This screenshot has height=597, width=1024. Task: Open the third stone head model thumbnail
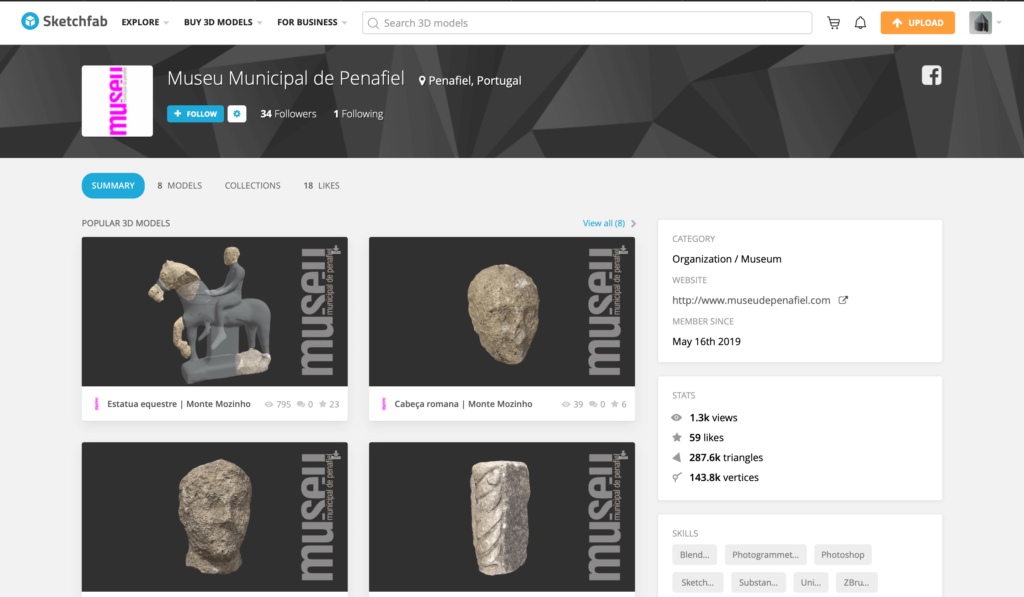(x=215, y=517)
